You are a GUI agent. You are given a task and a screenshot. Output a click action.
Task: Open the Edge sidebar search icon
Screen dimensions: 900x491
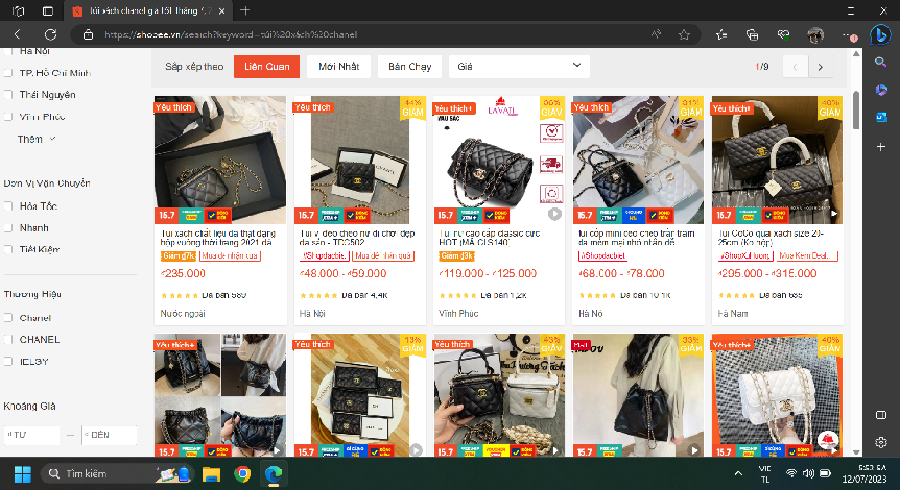(881, 62)
